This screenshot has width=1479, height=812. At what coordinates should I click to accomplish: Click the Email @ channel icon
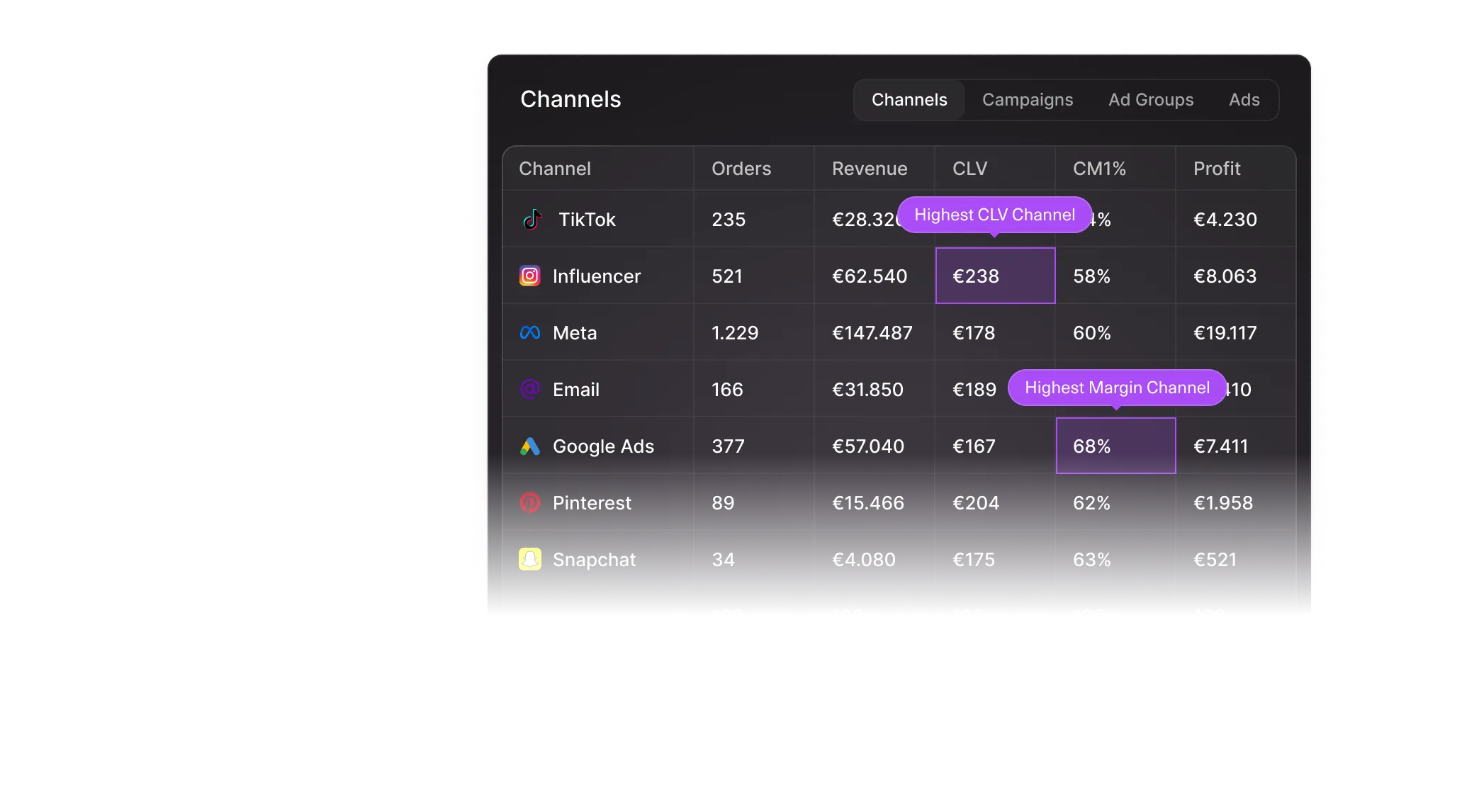tap(530, 389)
